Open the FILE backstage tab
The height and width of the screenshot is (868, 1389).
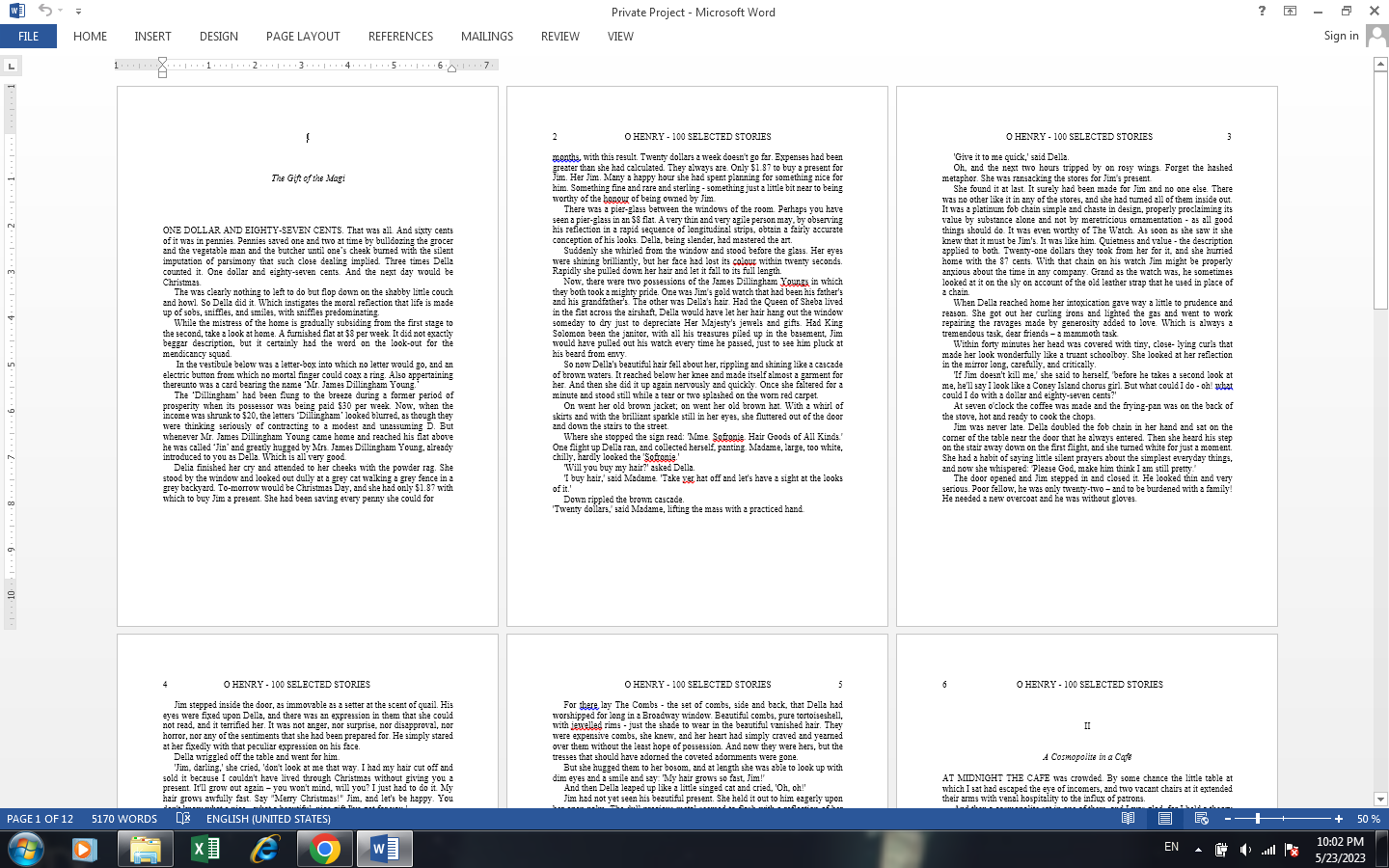coord(28,37)
